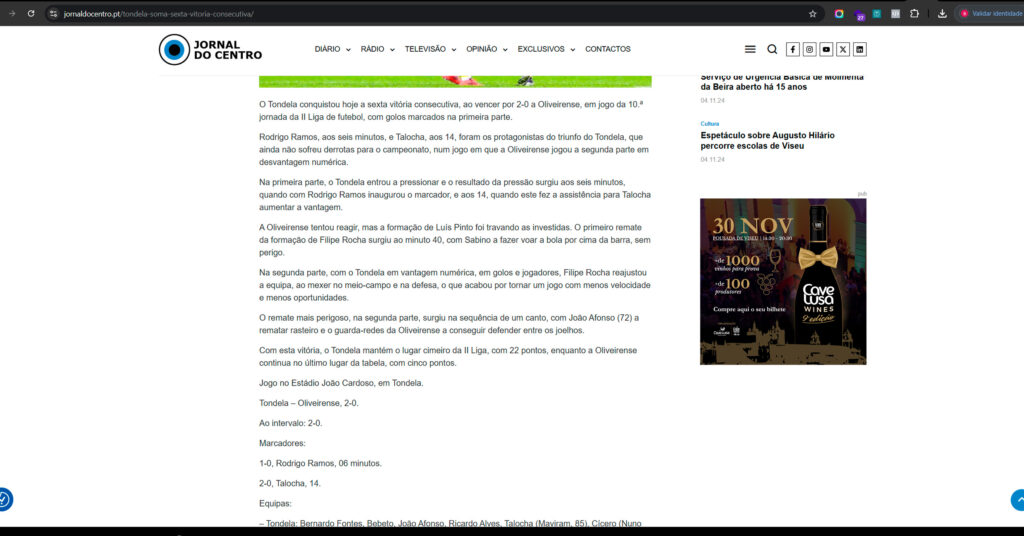The height and width of the screenshot is (536, 1024).
Task: Open the hamburger menu icon
Action: (x=750, y=49)
